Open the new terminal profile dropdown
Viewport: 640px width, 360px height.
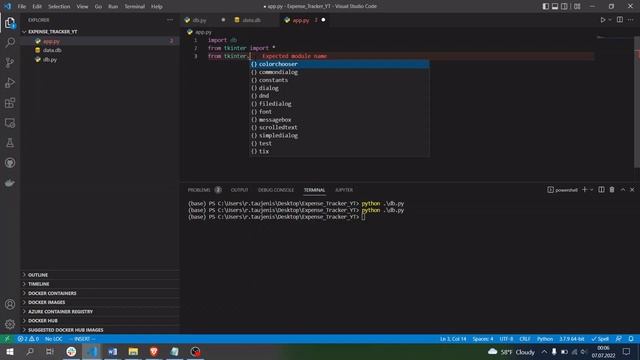(591, 190)
